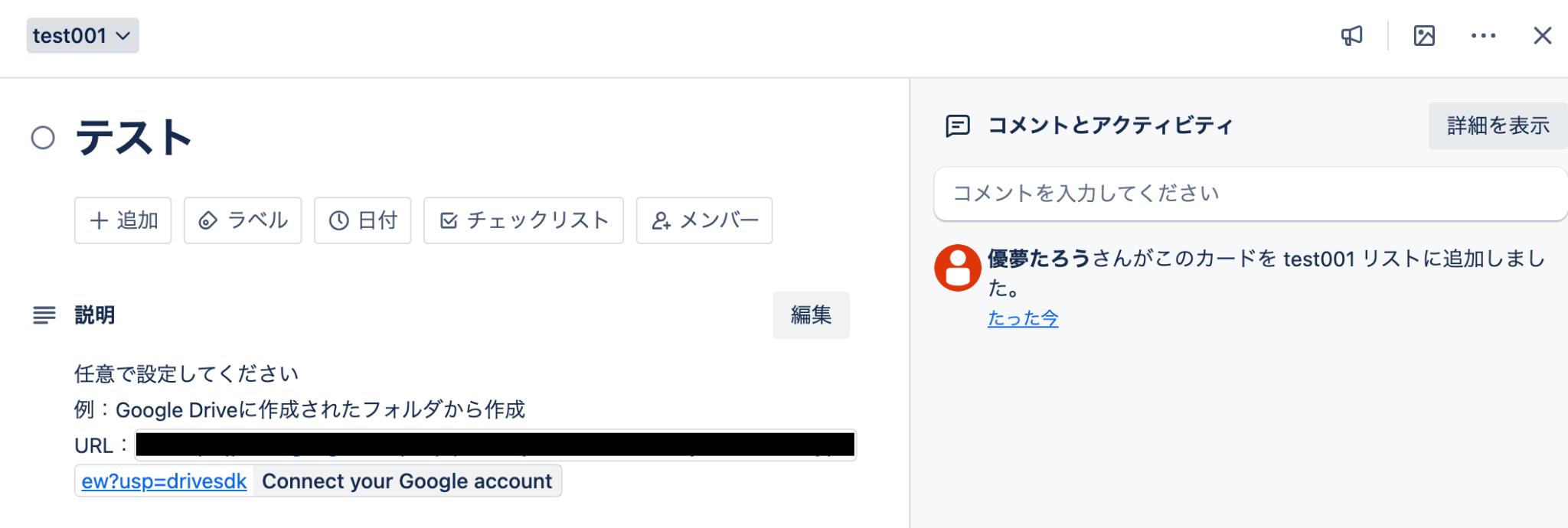1568x528 pixels.
Task: Open the メンバー members selector
Action: point(704,220)
